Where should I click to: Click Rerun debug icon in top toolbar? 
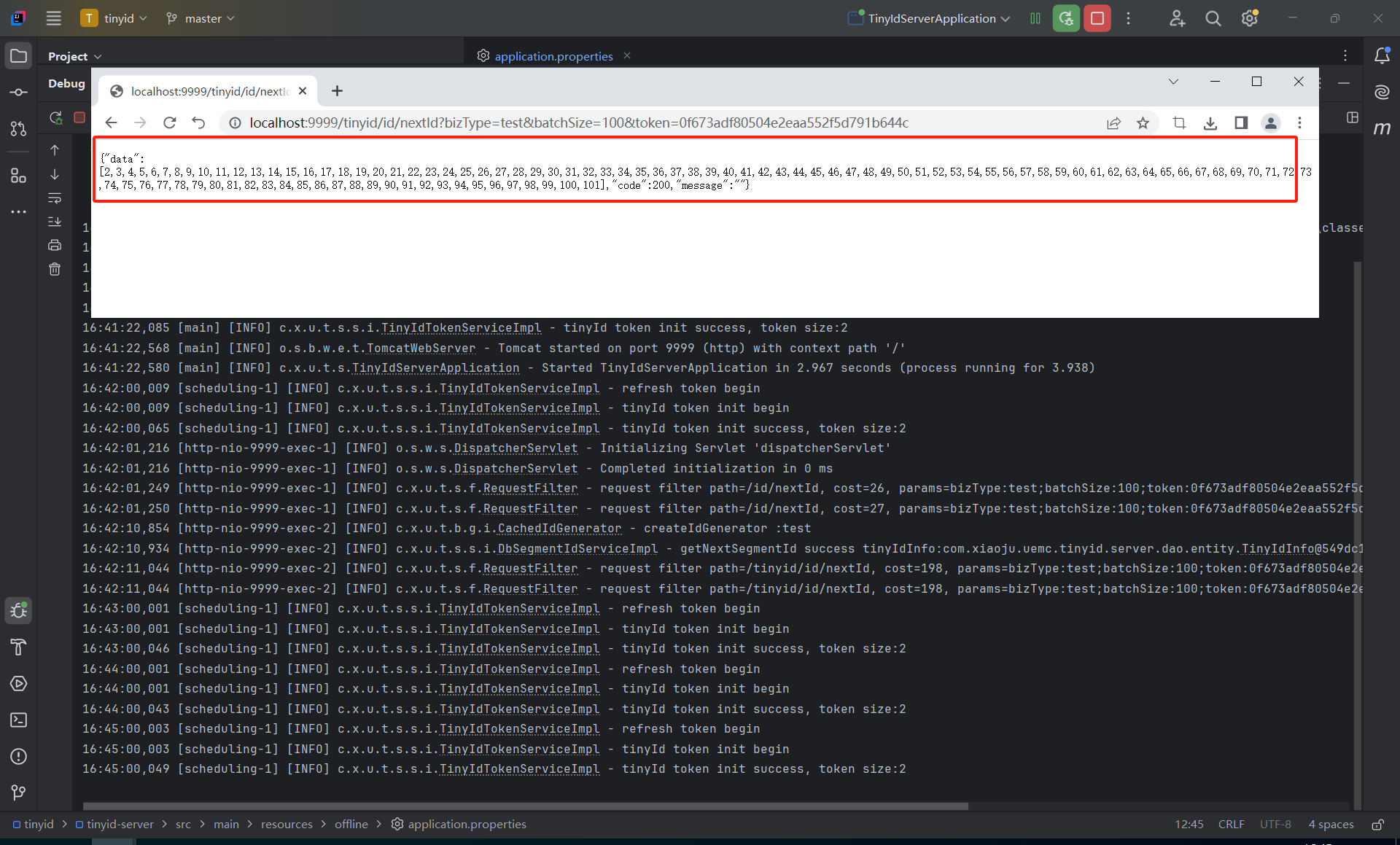coord(1066,18)
